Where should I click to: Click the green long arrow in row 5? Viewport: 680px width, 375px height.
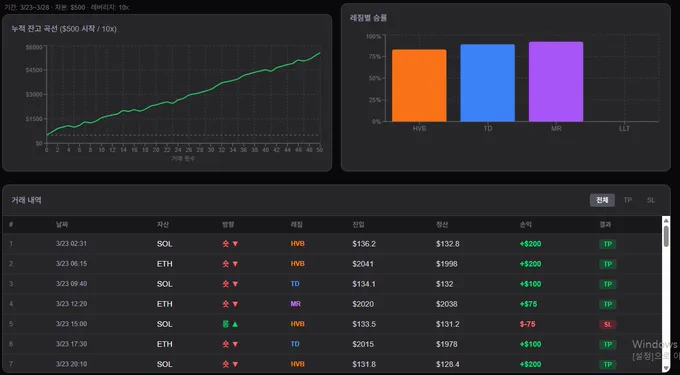235,324
